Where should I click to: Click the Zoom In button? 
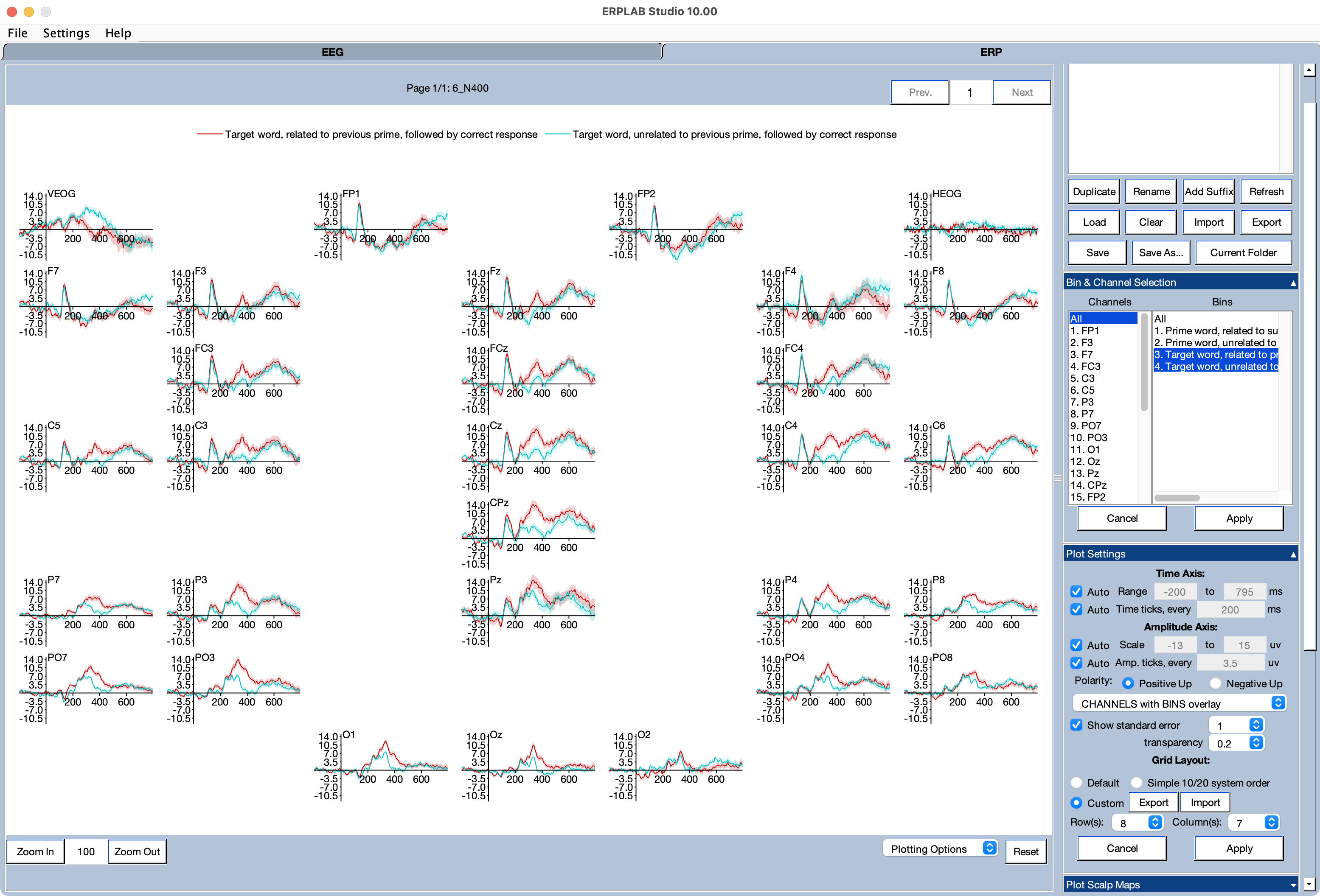point(35,852)
